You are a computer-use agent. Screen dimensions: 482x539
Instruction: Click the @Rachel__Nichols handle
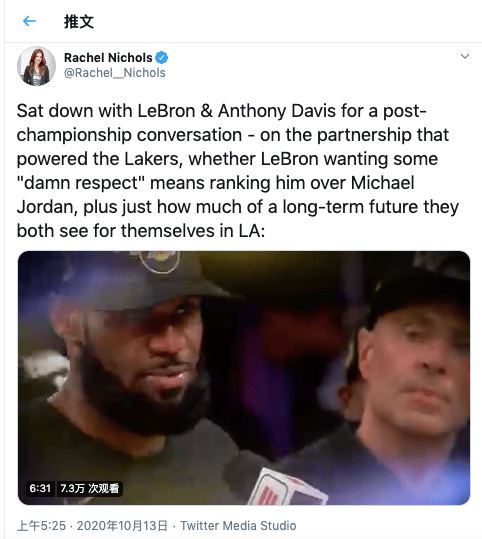tap(115, 73)
